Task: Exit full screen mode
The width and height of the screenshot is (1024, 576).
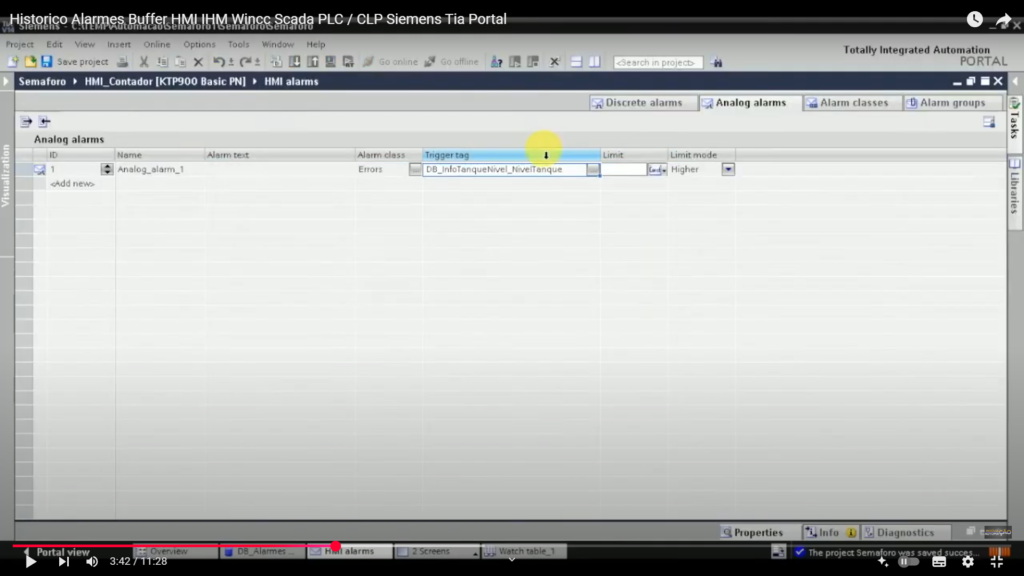Action: tap(997, 561)
